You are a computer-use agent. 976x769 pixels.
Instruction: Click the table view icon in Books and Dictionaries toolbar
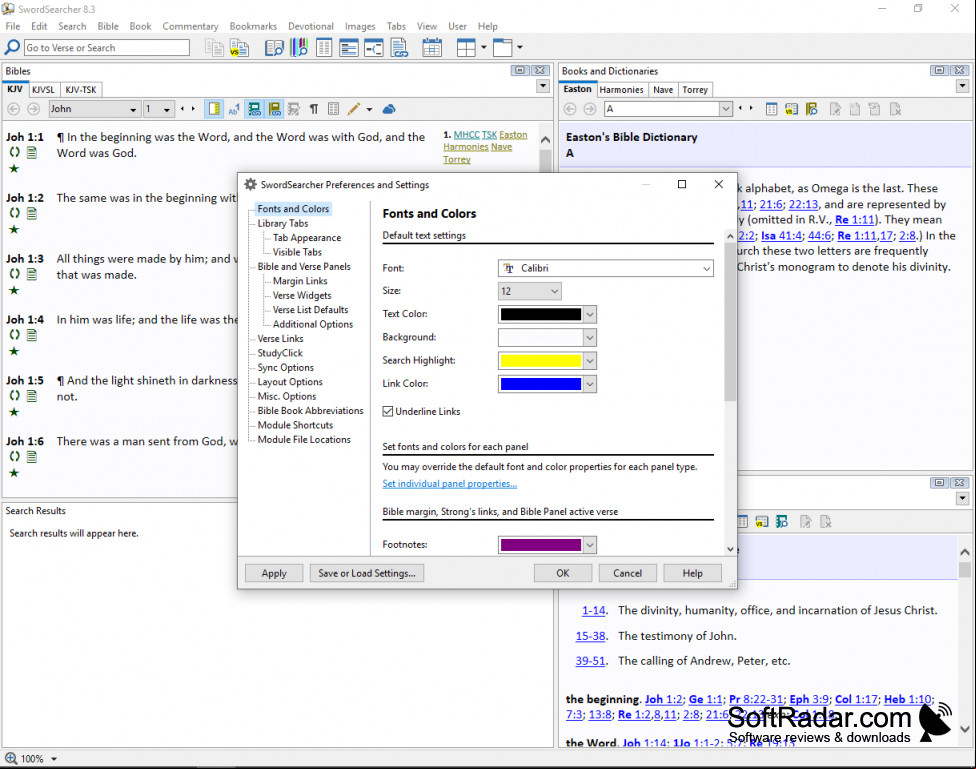pyautogui.click(x=771, y=109)
